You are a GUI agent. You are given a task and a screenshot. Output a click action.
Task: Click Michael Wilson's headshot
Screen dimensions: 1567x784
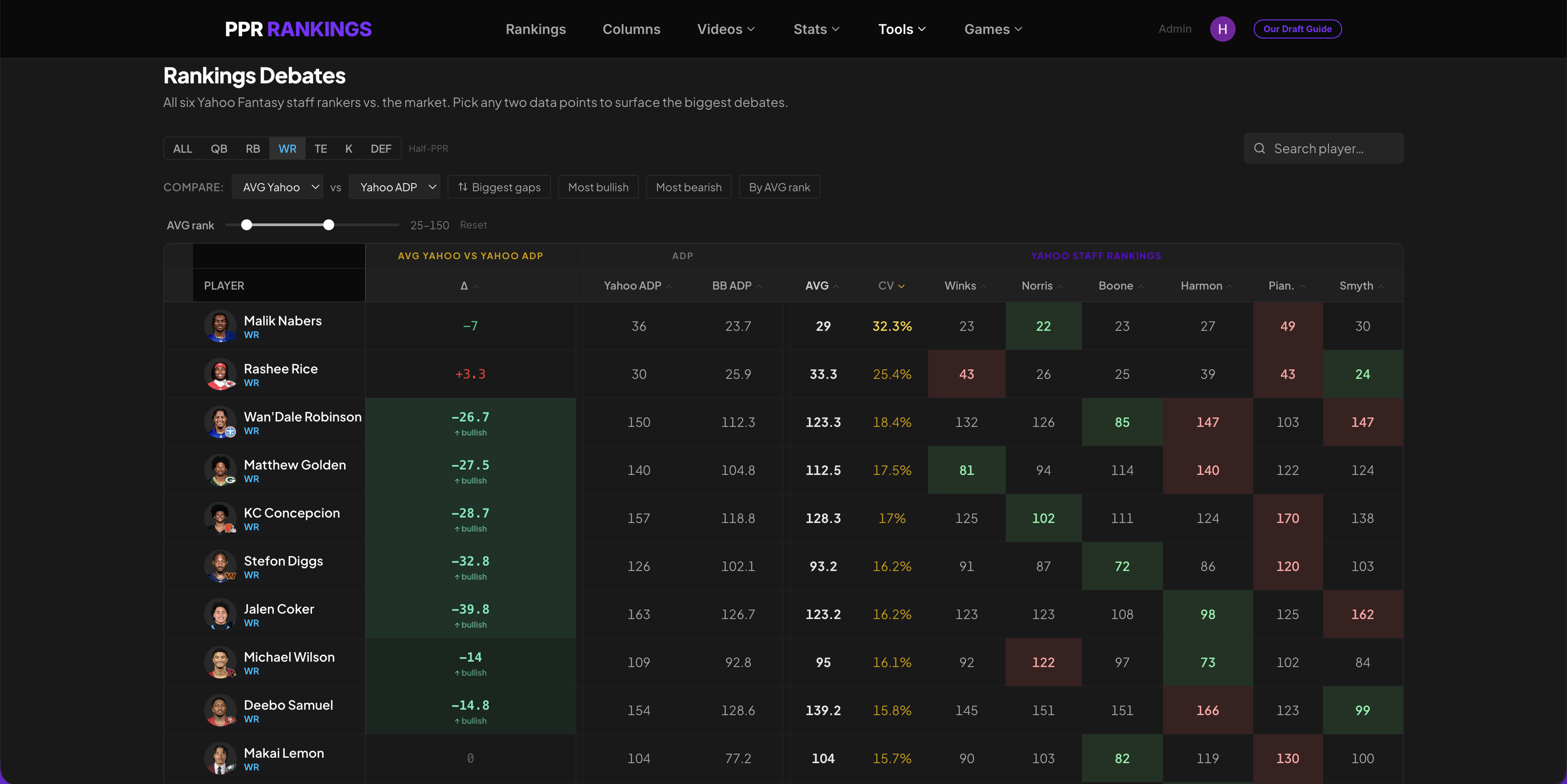pos(220,663)
